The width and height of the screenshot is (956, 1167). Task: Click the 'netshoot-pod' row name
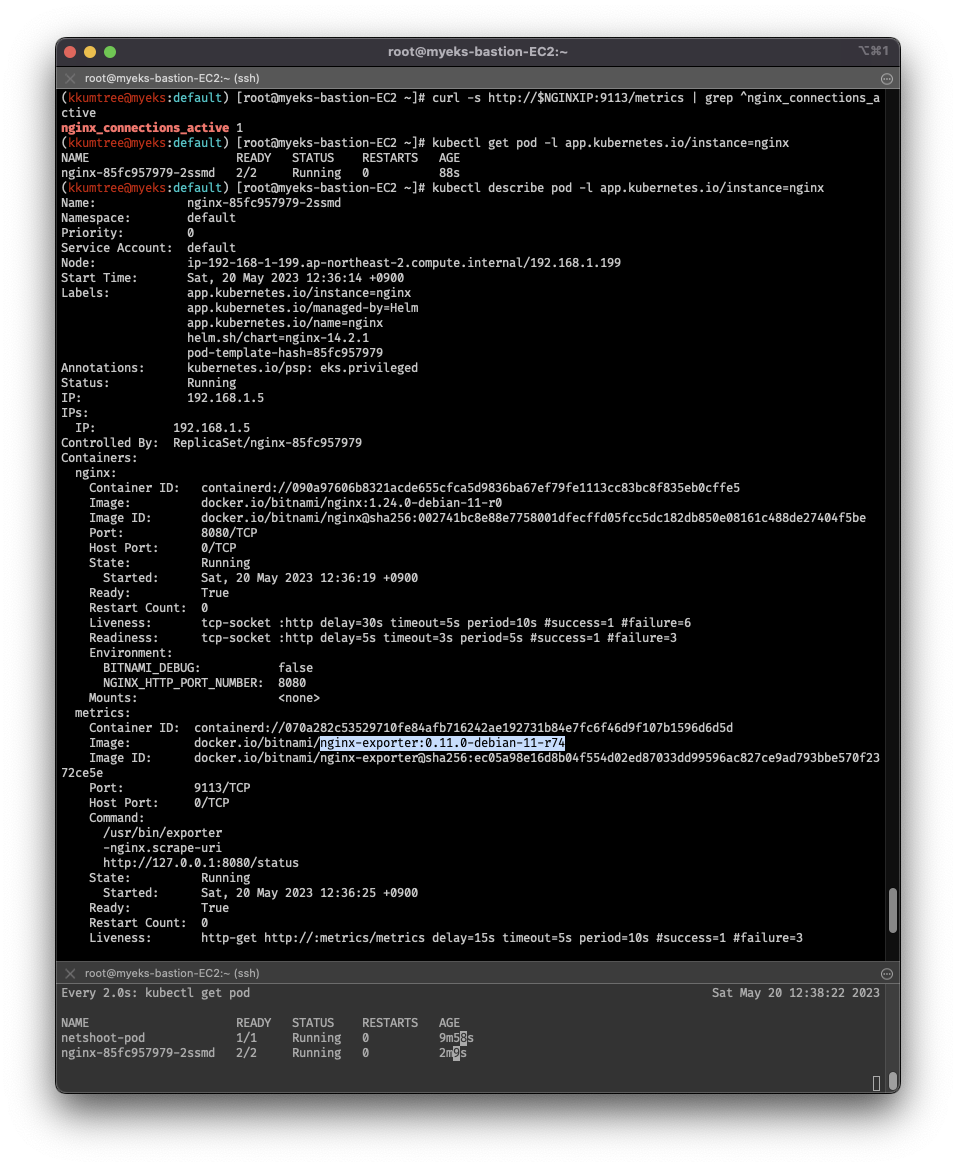[103, 1038]
